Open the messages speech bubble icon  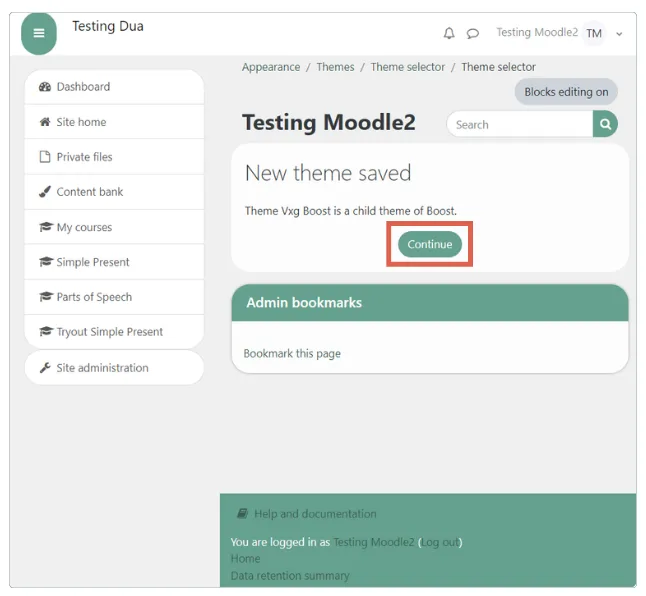tap(473, 33)
